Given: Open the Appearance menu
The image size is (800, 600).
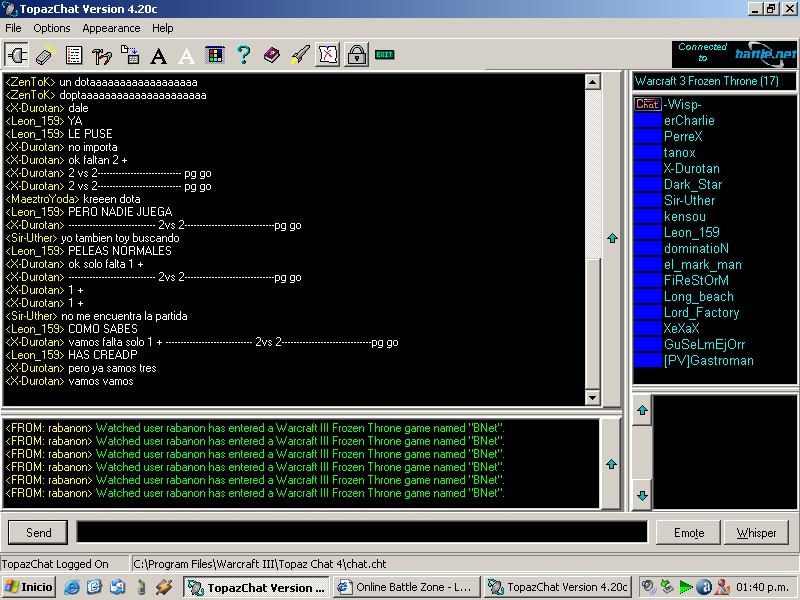Looking at the screenshot, I should (111, 28).
